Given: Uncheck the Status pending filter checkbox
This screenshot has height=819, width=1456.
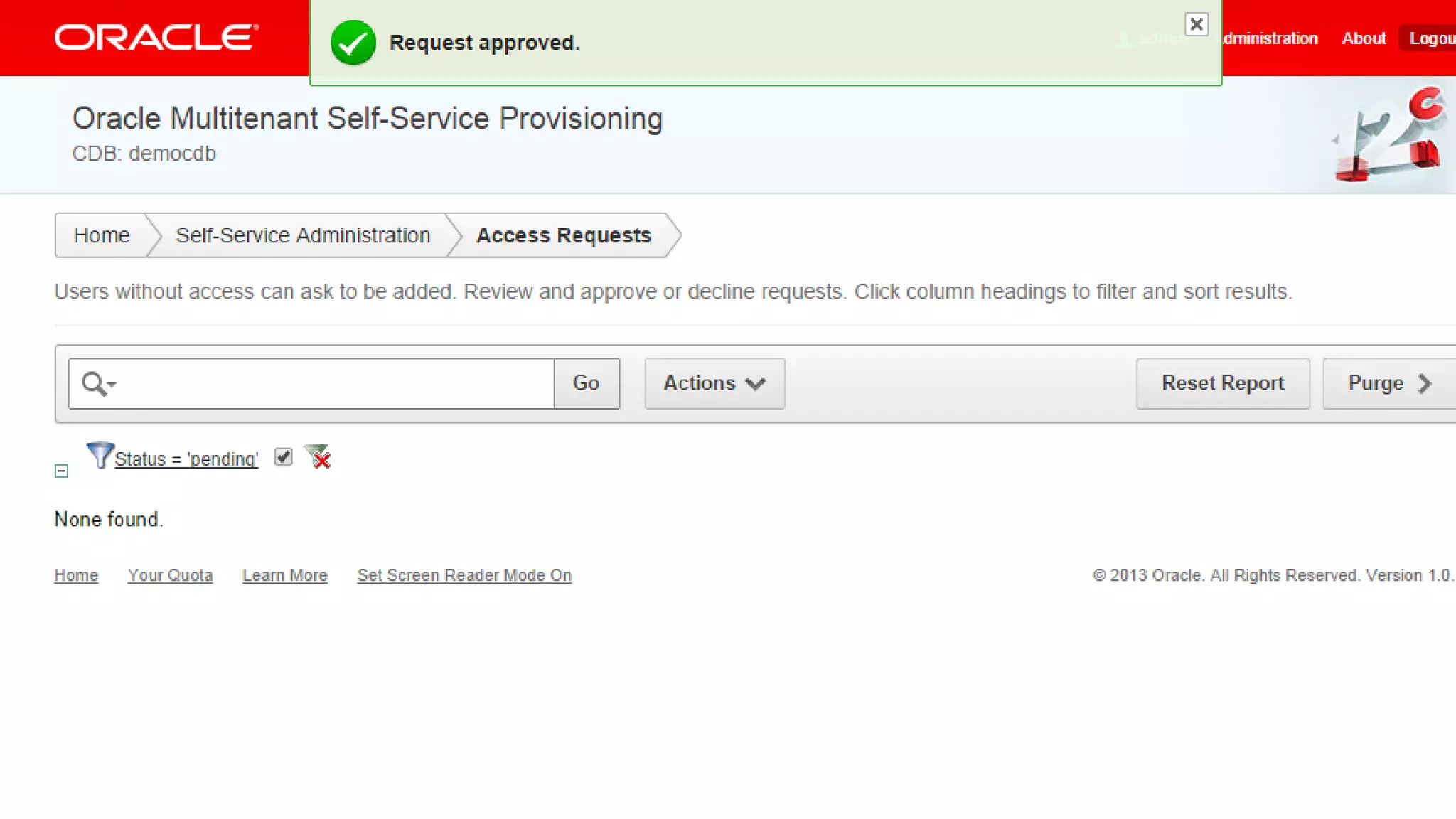Looking at the screenshot, I should click(x=284, y=457).
